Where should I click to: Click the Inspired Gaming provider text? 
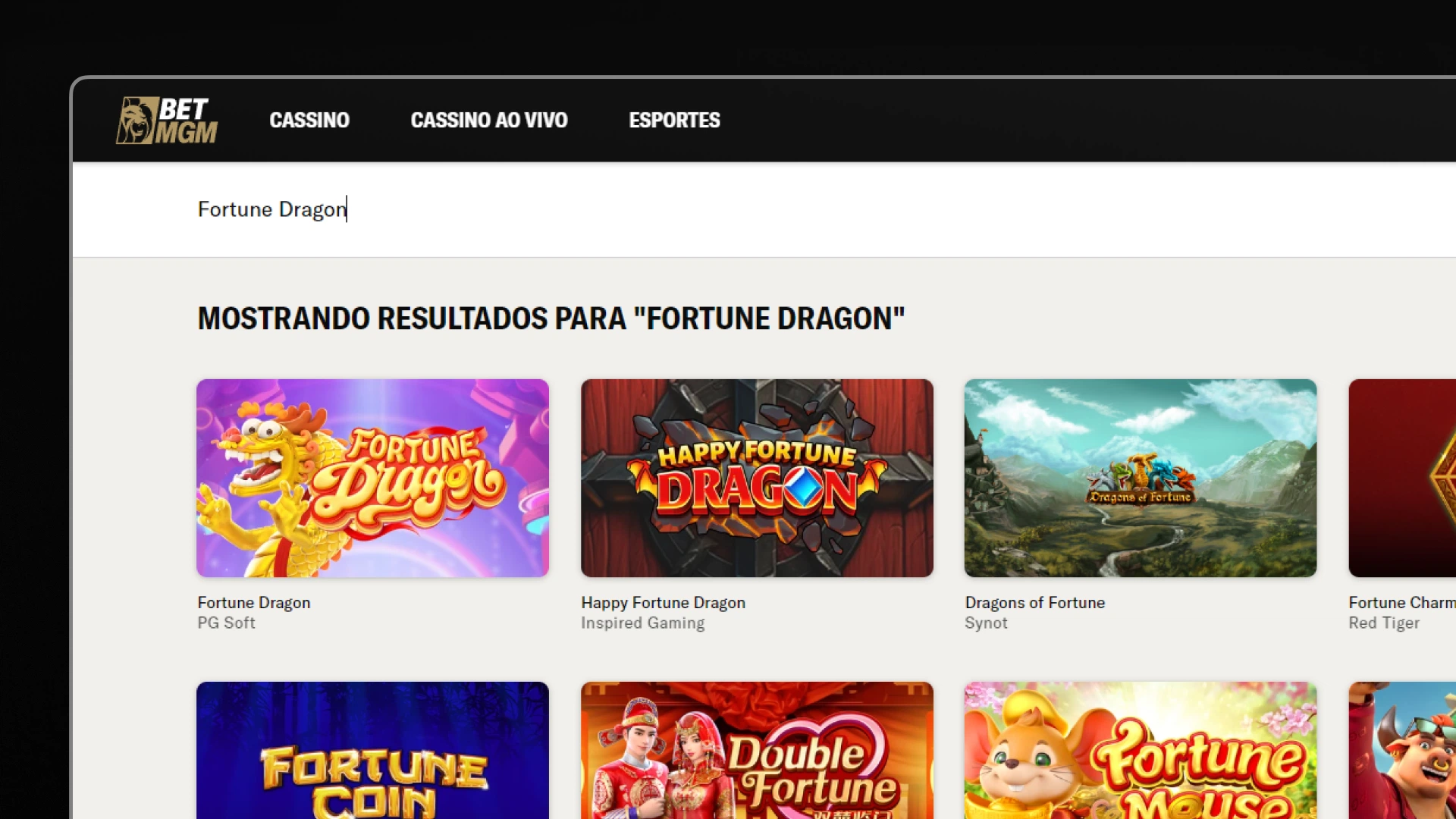(x=643, y=623)
